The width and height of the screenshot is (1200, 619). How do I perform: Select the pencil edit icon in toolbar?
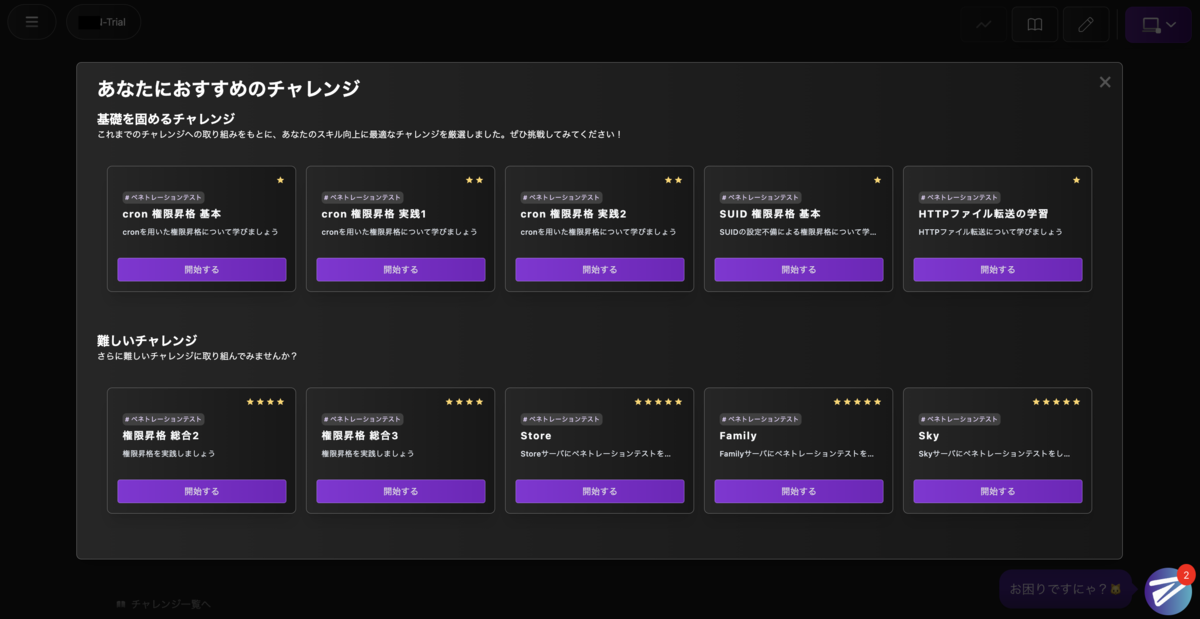[x=1086, y=23]
